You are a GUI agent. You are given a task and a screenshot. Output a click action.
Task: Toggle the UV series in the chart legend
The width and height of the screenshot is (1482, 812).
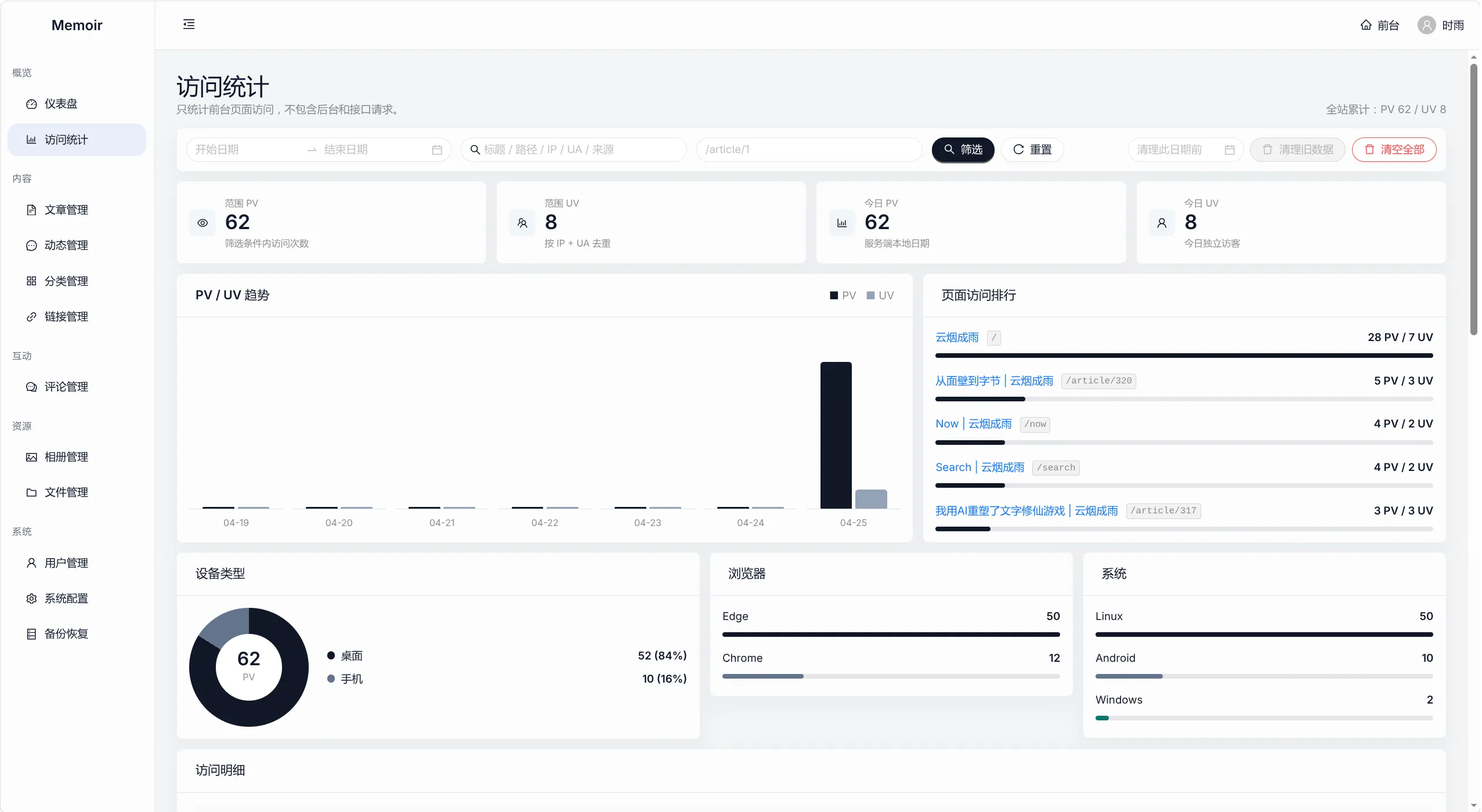coord(880,295)
